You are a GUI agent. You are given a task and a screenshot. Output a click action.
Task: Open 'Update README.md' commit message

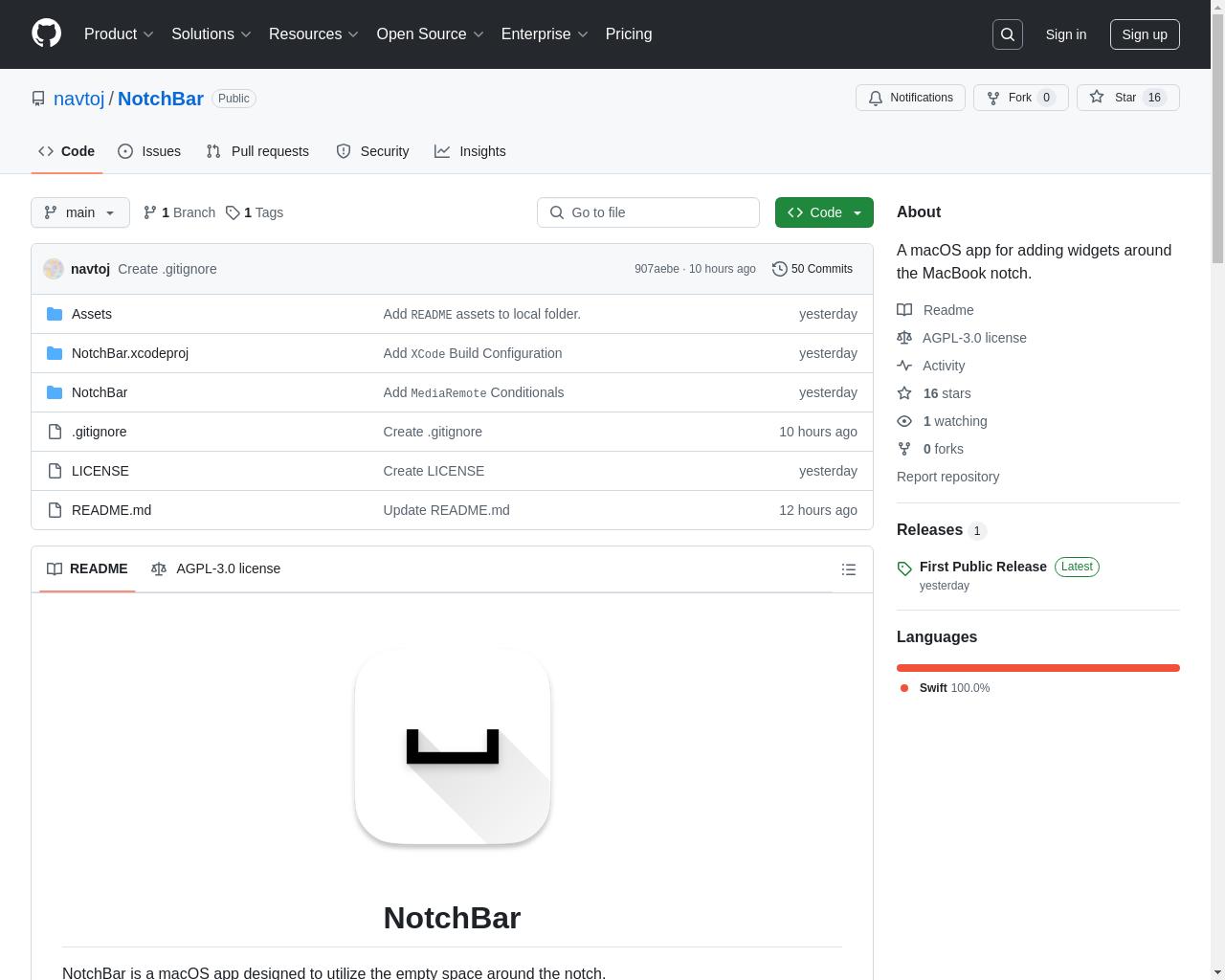tap(446, 510)
